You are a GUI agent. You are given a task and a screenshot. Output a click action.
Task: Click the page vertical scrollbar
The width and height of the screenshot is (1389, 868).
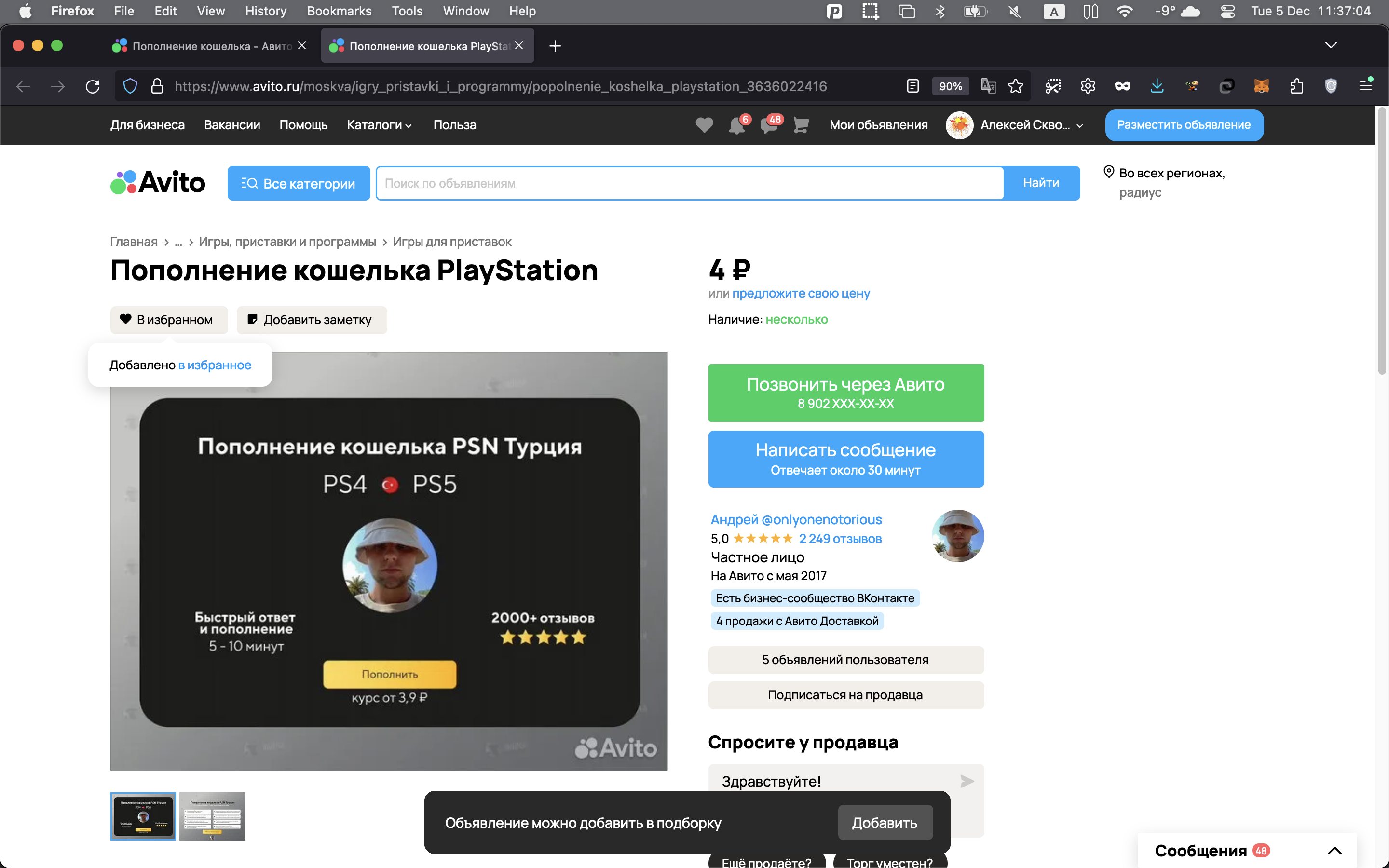[x=1382, y=241]
